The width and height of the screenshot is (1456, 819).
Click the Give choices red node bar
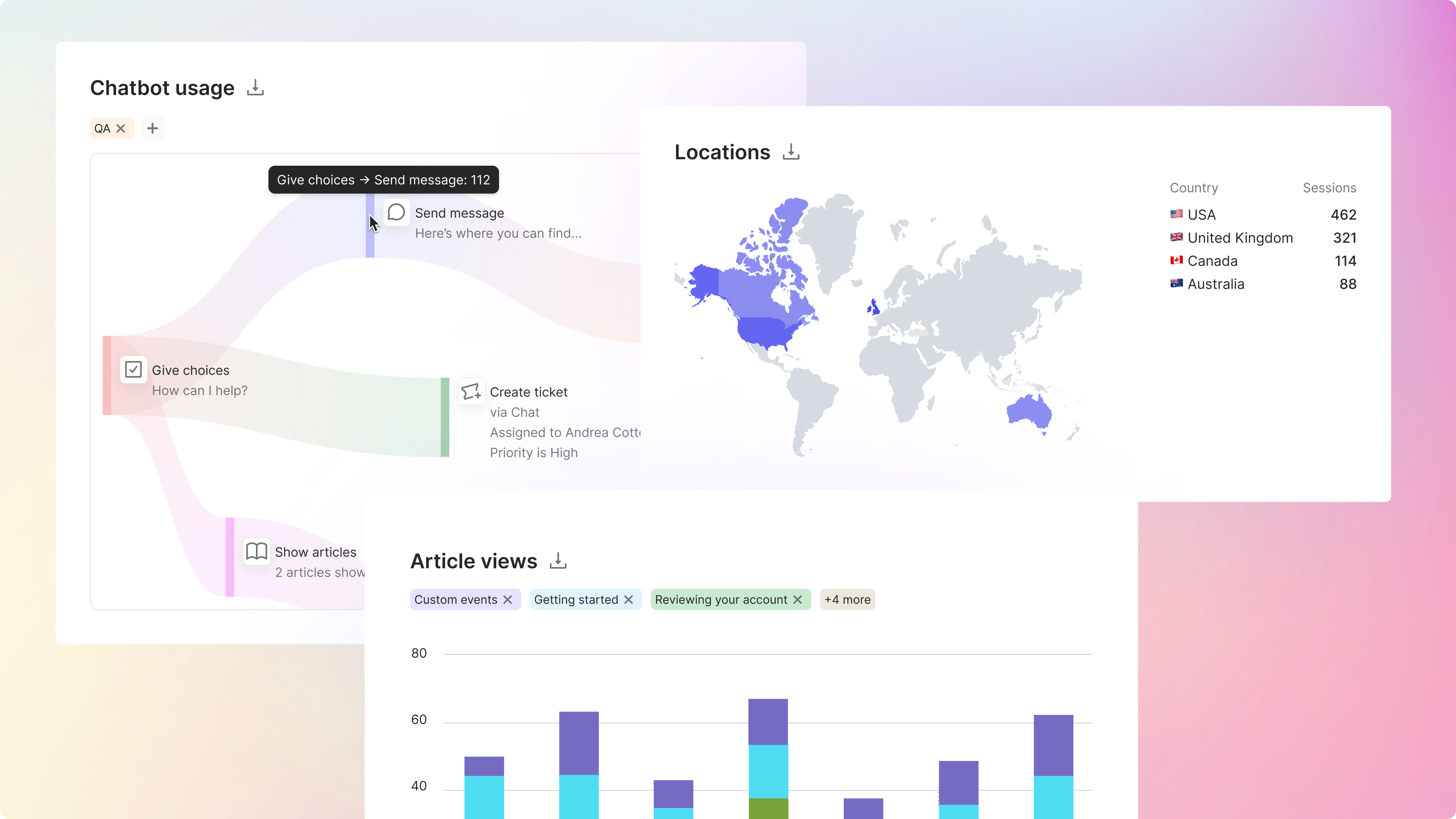tap(107, 375)
